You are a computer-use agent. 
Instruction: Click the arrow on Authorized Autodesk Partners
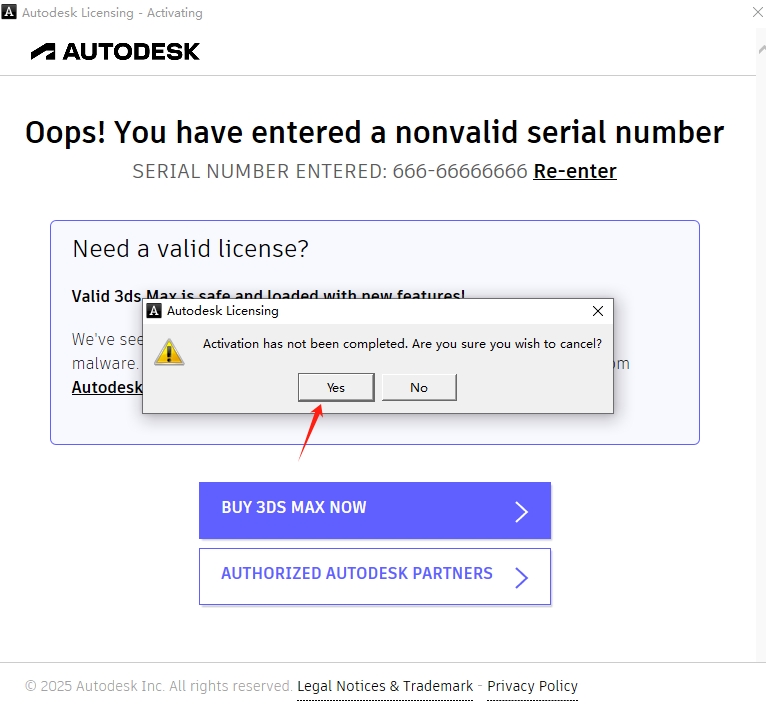521,577
